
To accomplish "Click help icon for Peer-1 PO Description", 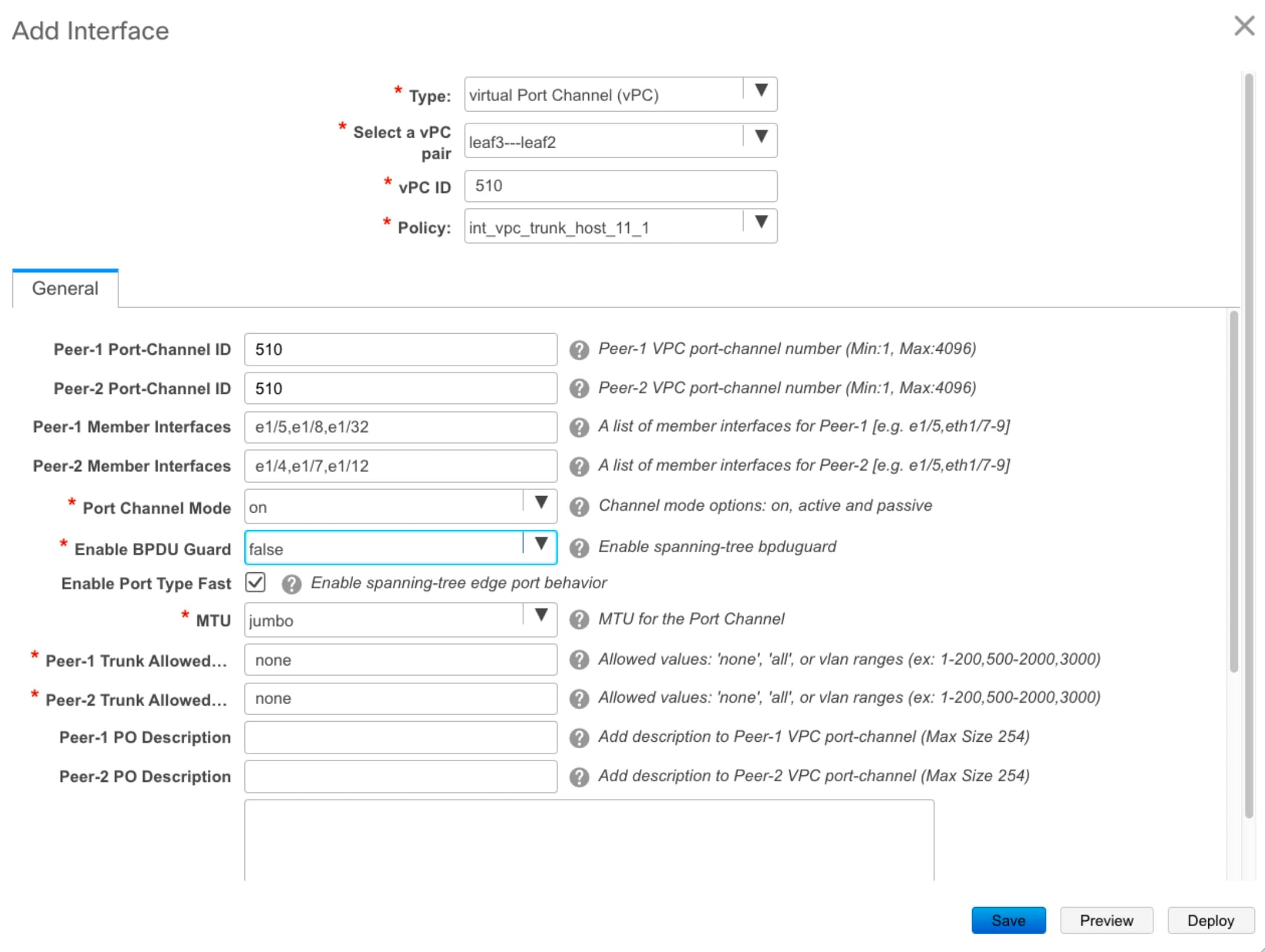I will click(x=579, y=738).
